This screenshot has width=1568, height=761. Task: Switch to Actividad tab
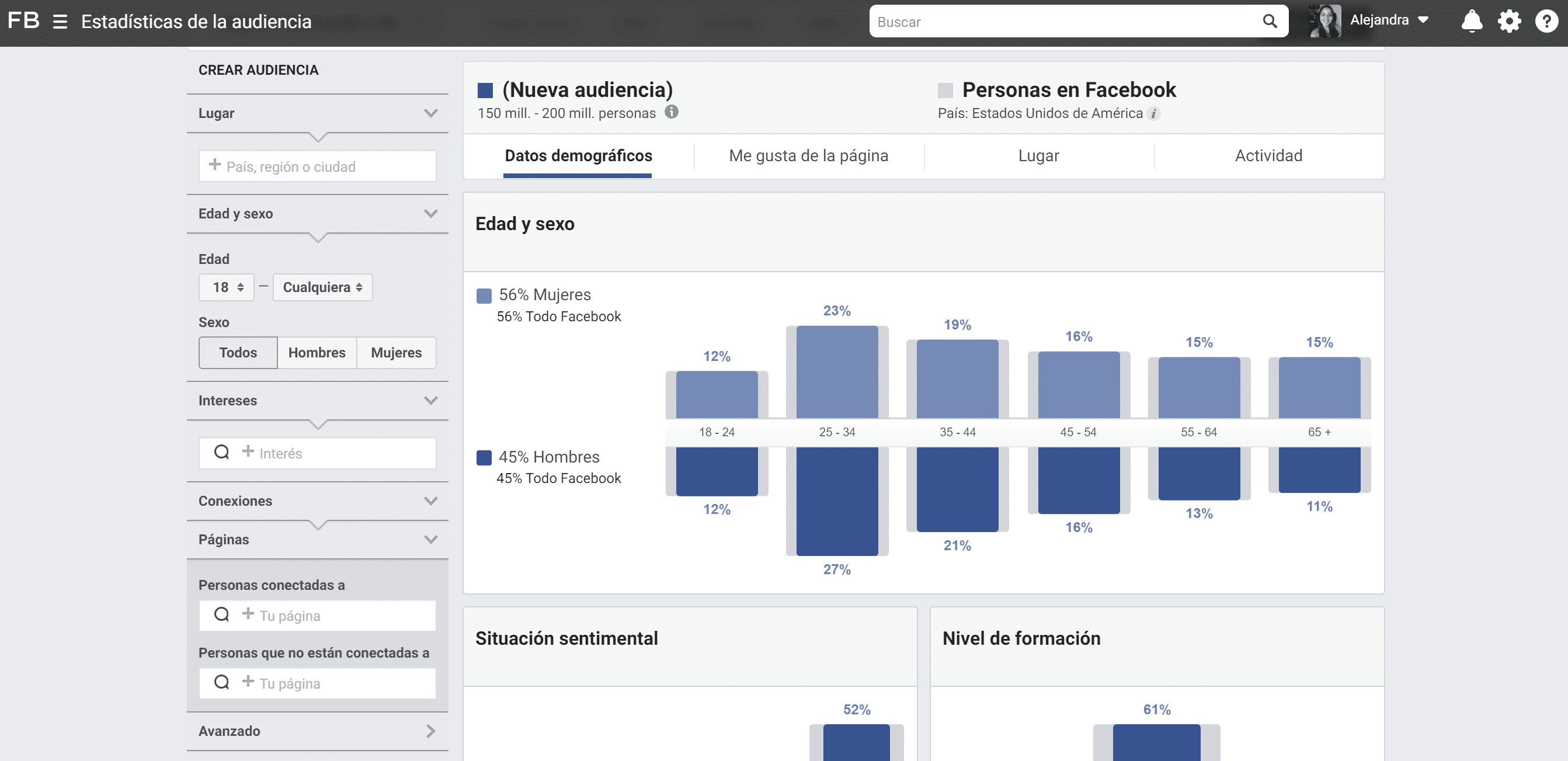click(1268, 157)
